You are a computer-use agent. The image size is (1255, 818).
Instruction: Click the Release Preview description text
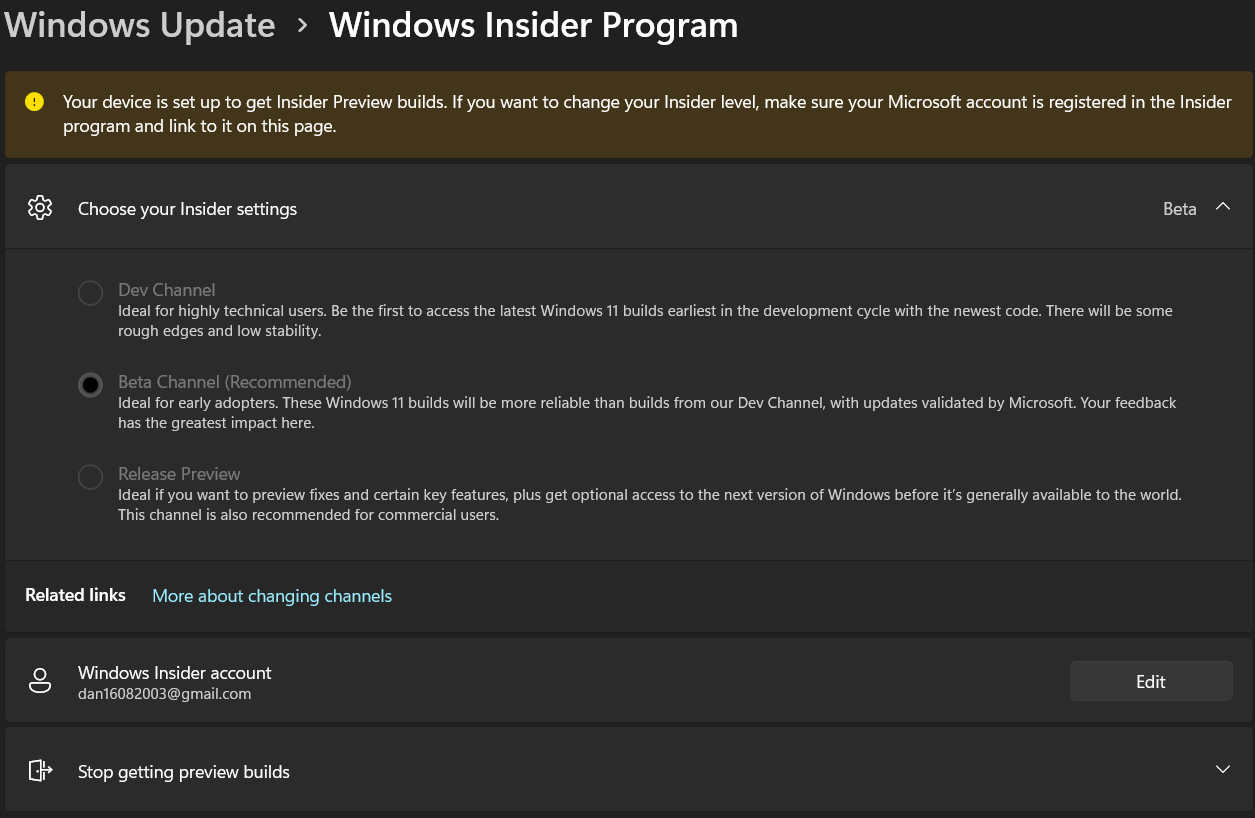tap(650, 505)
